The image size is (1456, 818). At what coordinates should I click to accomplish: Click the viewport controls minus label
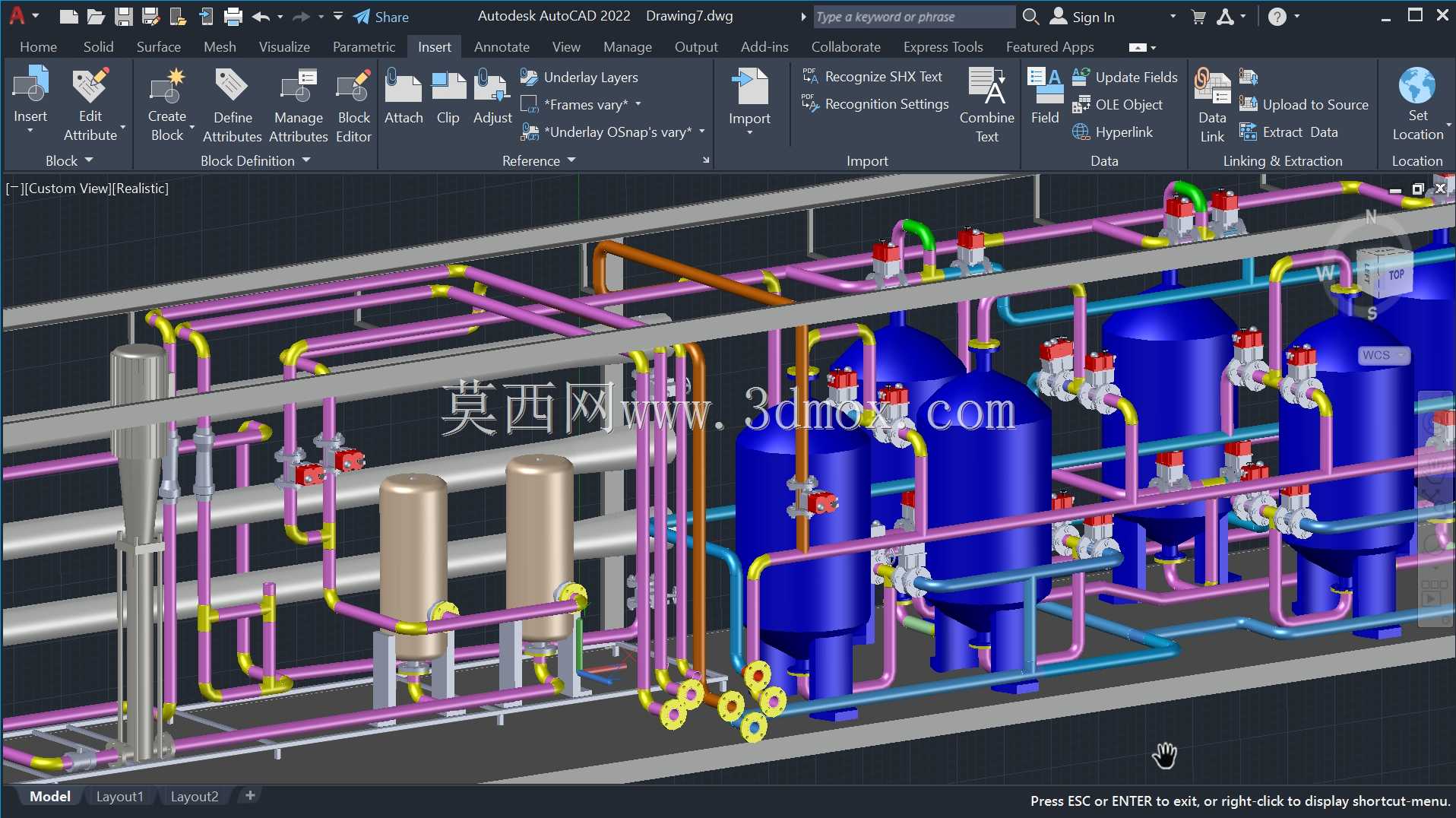coord(13,189)
